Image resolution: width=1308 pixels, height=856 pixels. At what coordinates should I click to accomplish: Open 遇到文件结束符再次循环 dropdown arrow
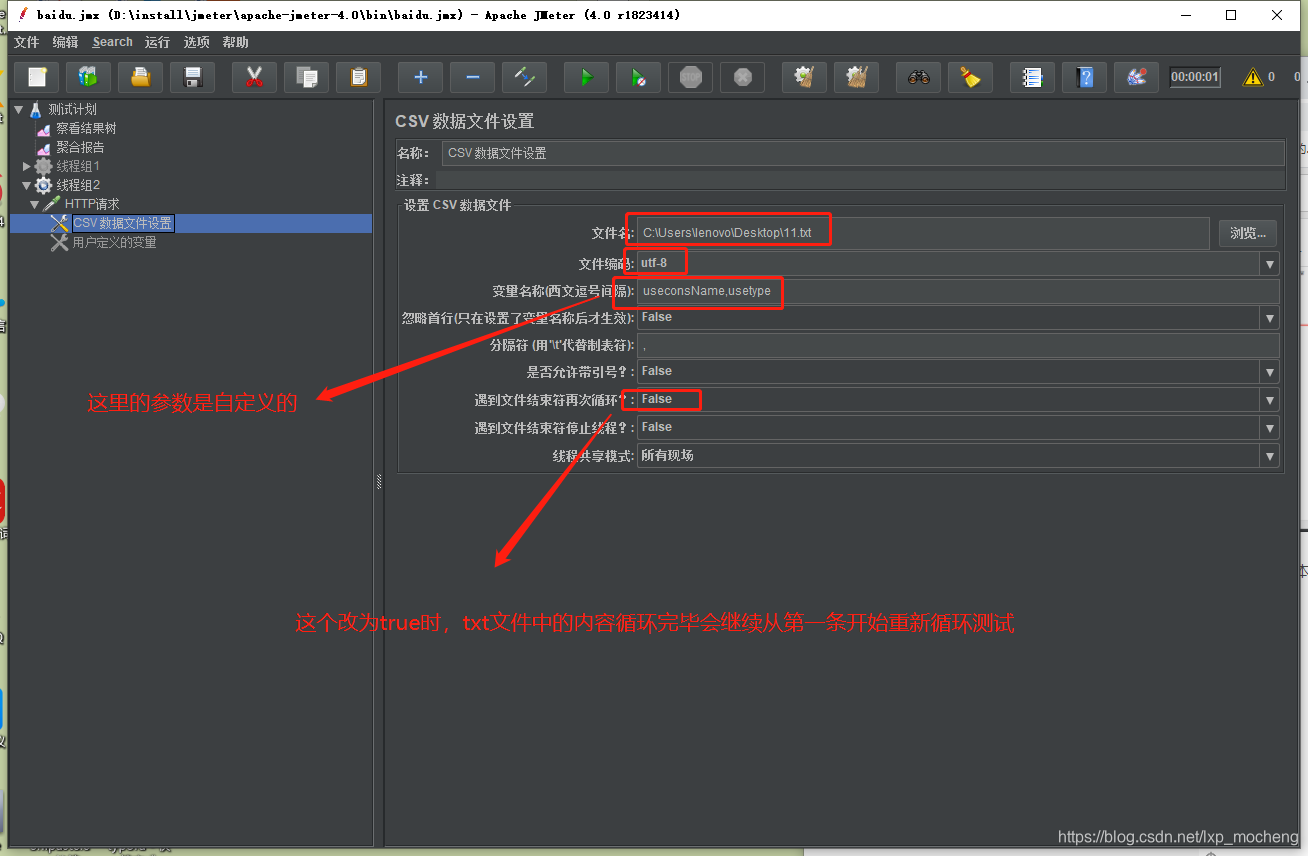[1270, 400]
